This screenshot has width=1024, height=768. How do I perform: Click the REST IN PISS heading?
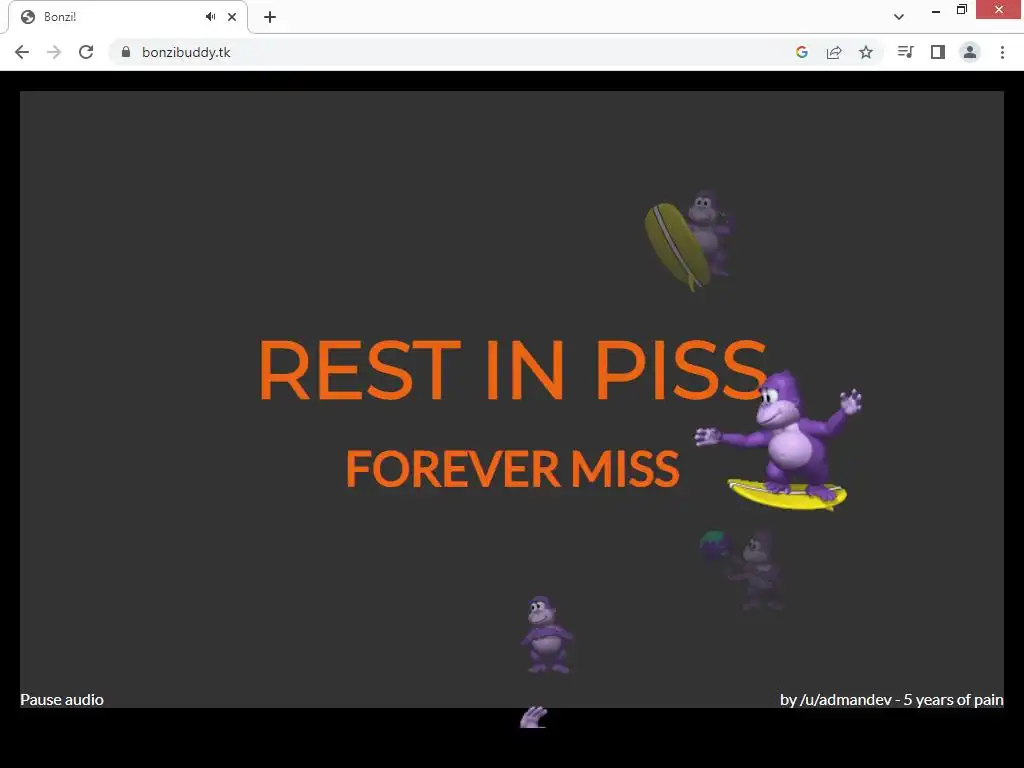513,370
